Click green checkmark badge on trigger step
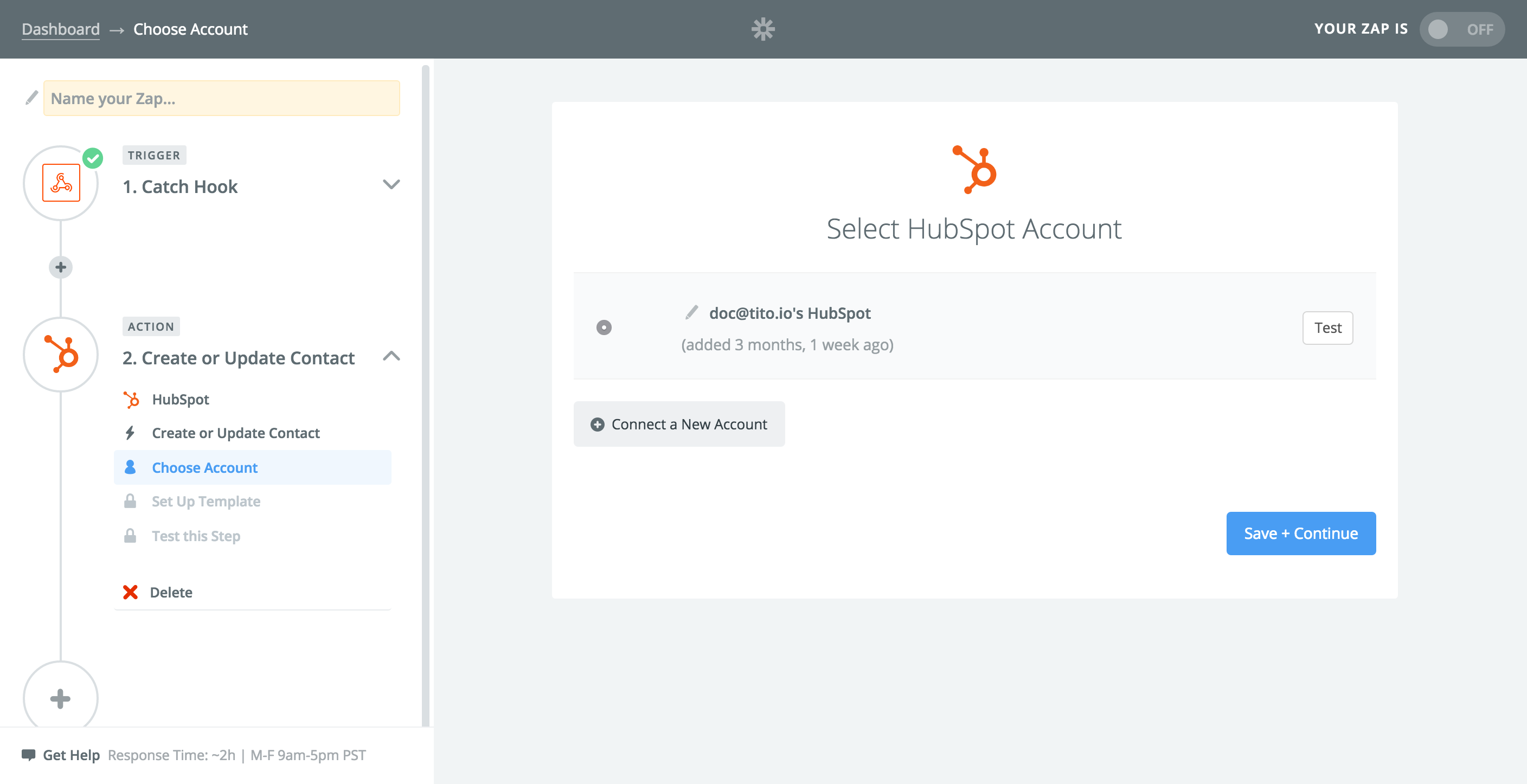1527x784 pixels. pos(93,158)
